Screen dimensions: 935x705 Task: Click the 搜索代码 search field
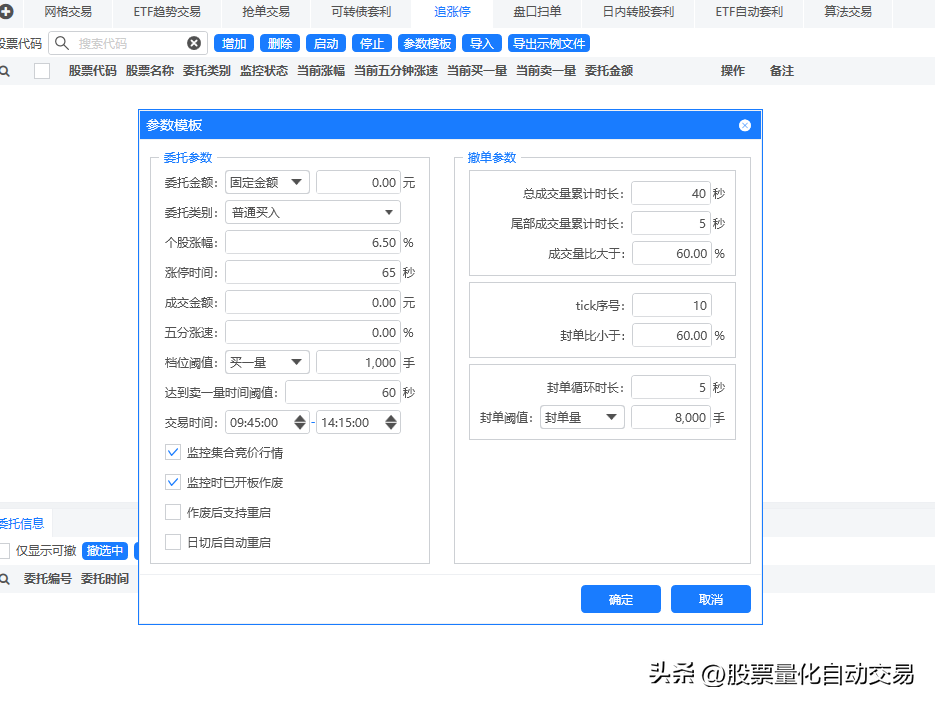[128, 43]
